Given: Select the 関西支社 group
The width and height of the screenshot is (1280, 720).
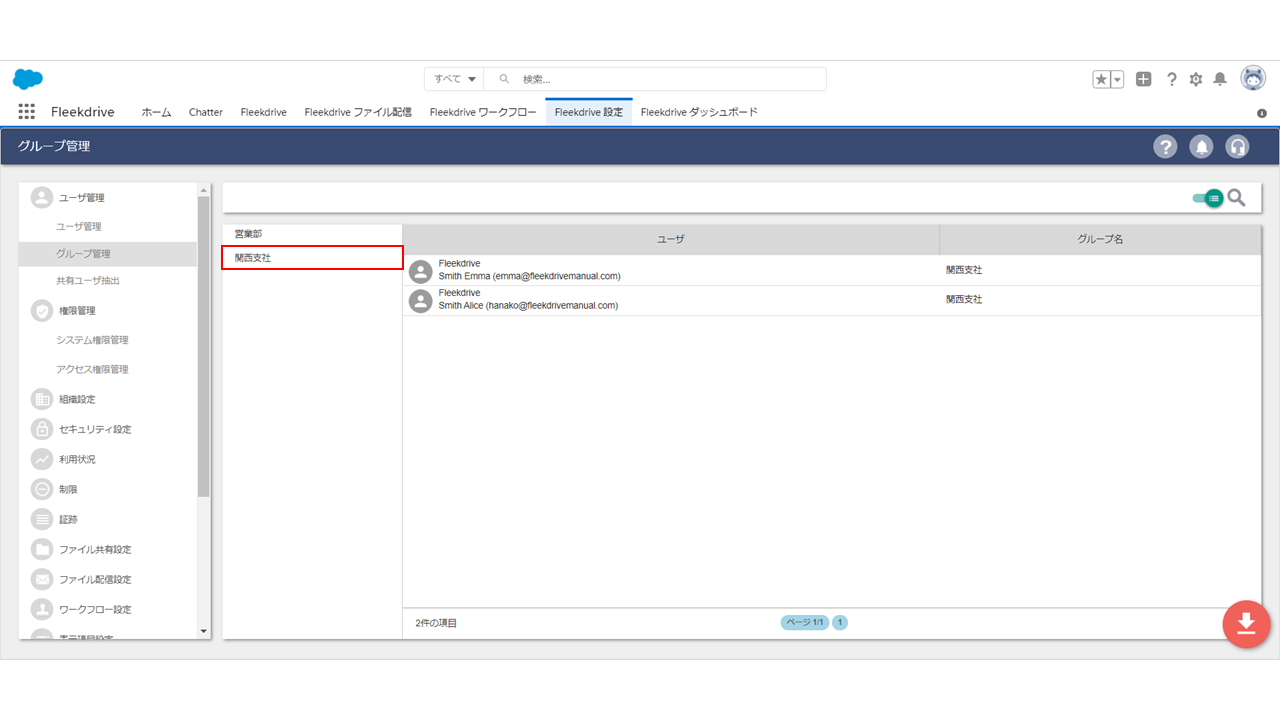Looking at the screenshot, I should pyautogui.click(x=312, y=257).
